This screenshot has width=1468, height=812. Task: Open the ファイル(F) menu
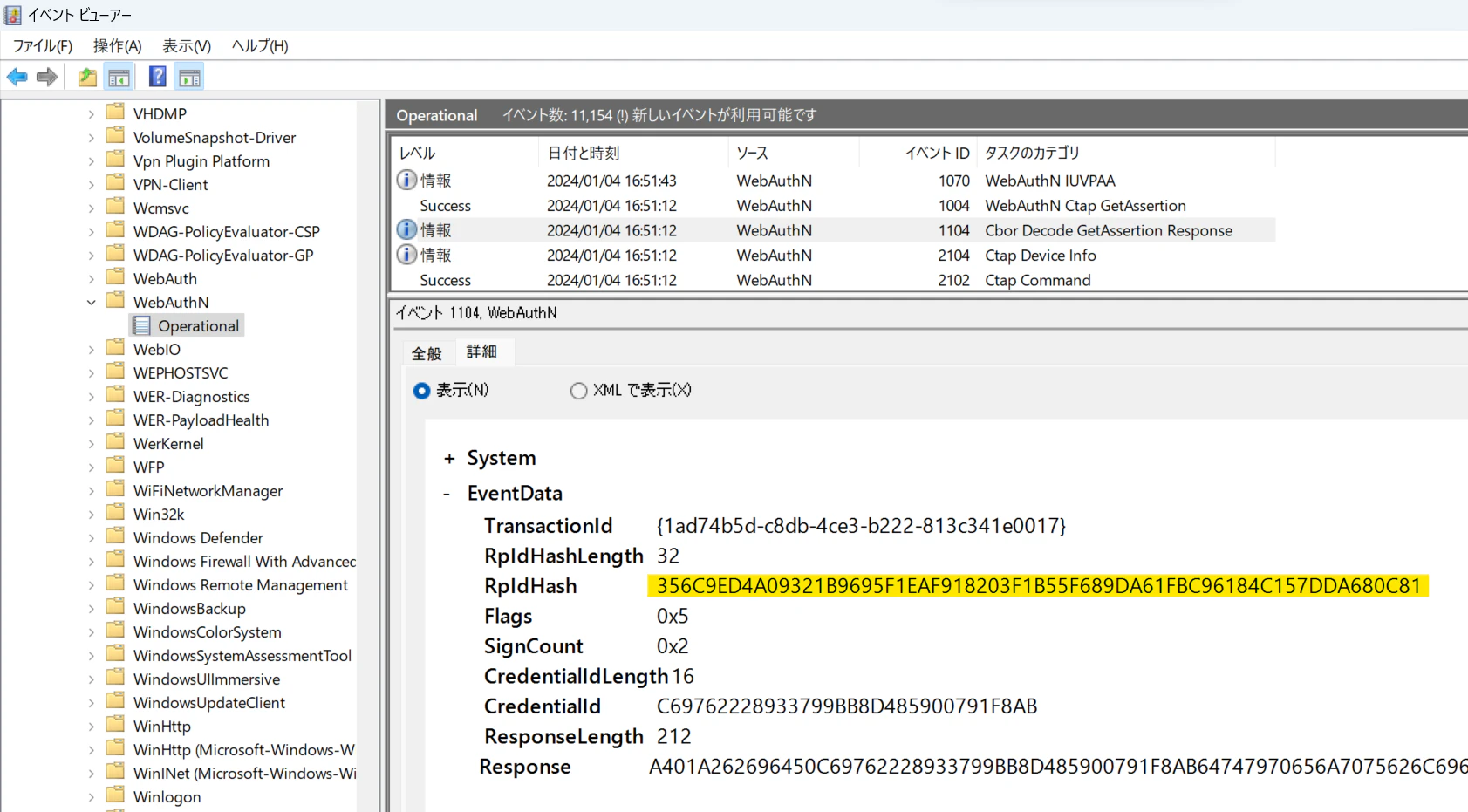(43, 46)
